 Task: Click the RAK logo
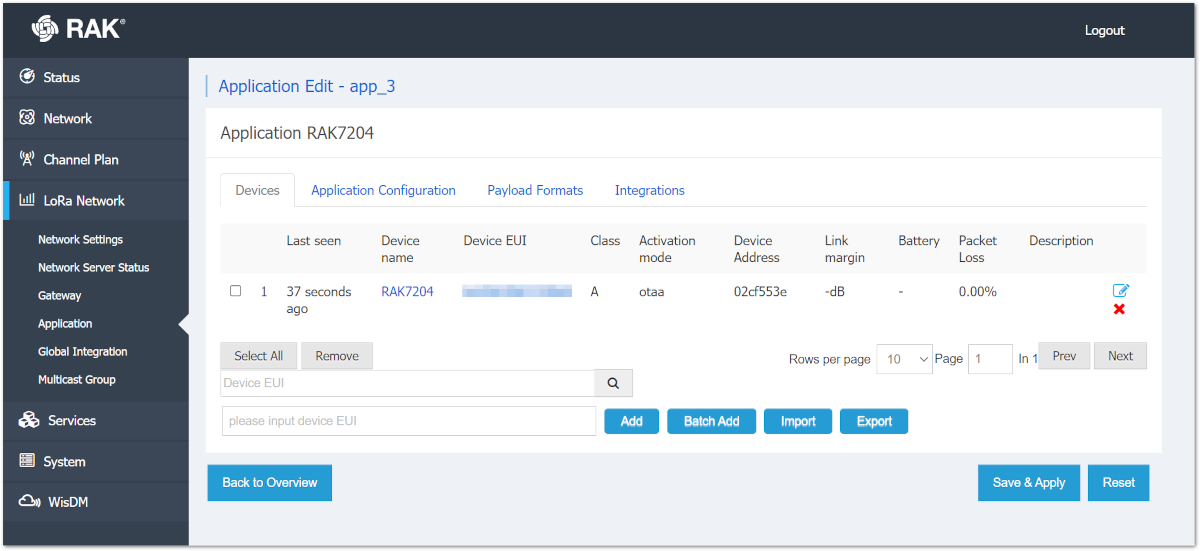[78, 30]
